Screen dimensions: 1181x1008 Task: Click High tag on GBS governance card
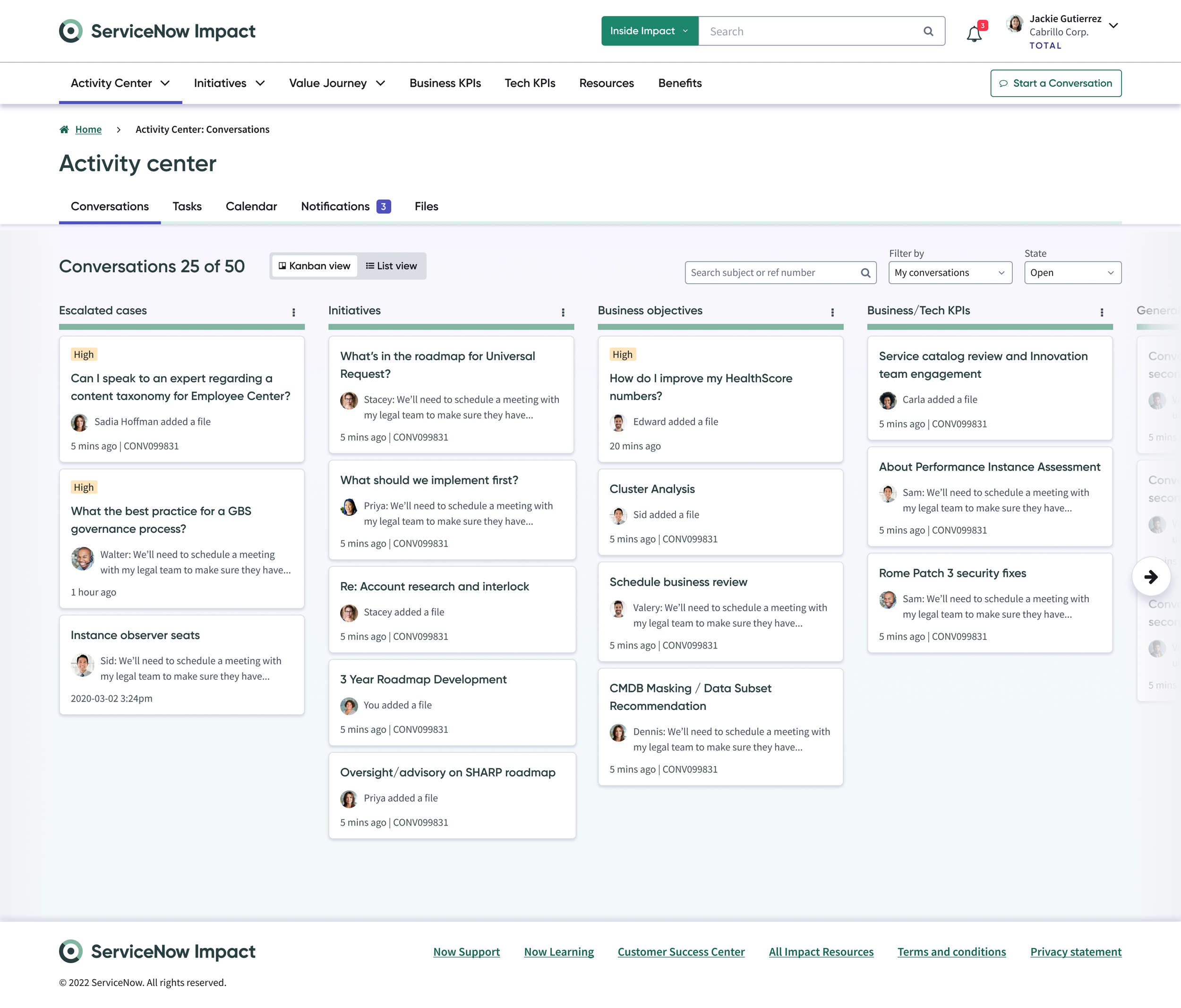tap(84, 488)
